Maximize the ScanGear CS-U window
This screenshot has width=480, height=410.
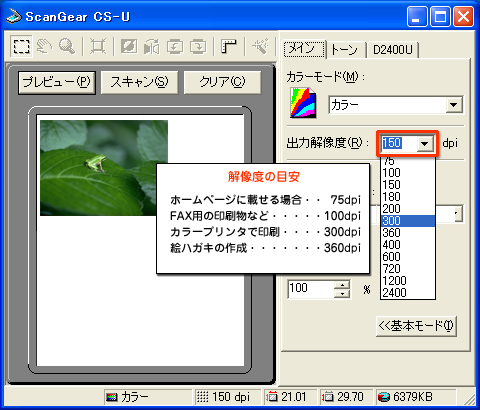tap(440, 16)
